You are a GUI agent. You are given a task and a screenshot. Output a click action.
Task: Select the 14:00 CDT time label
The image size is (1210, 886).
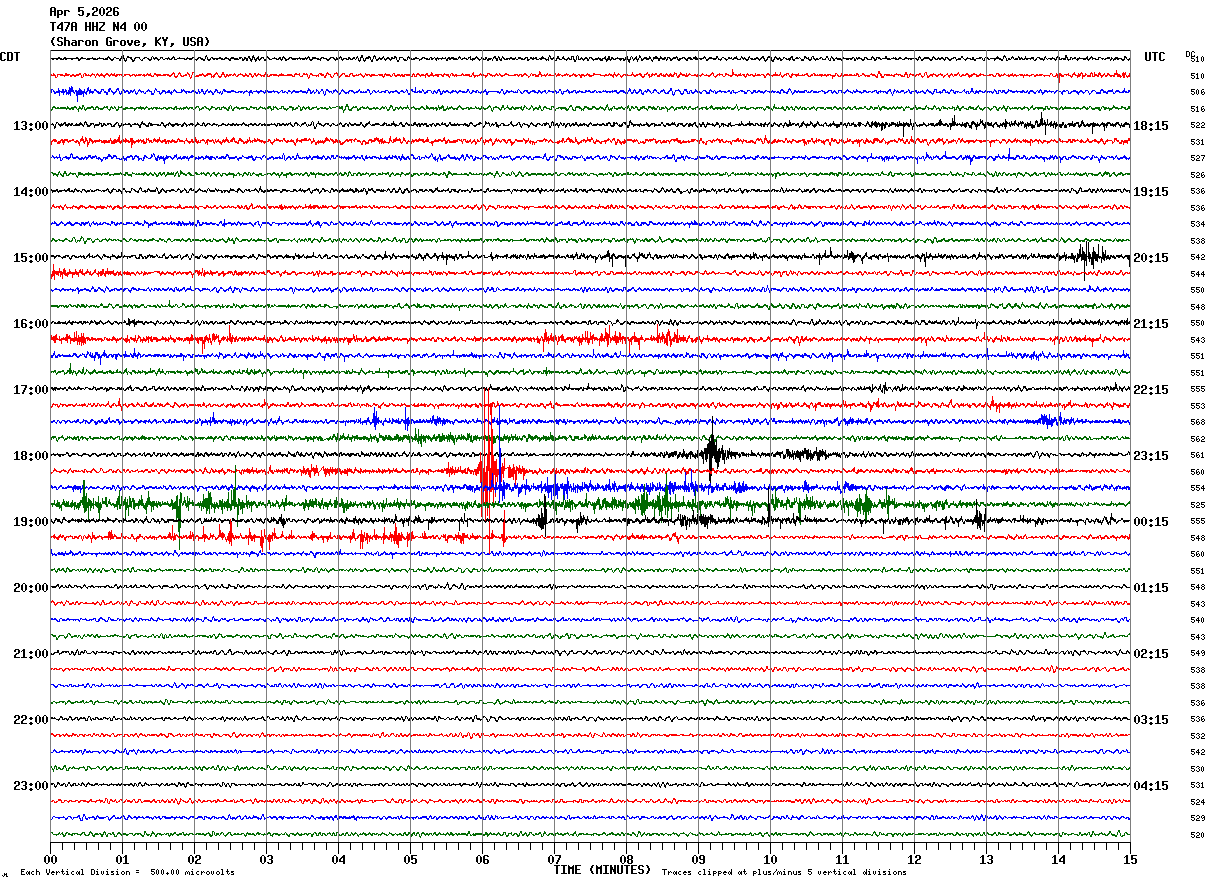[30, 192]
